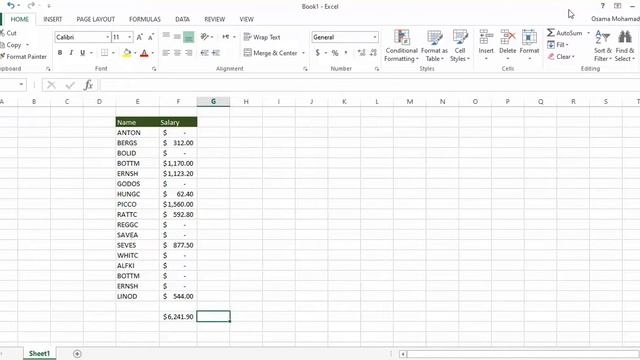Screen dimensions: 640x360
Task: Switch to FORMULAS tab
Action: point(145,19)
